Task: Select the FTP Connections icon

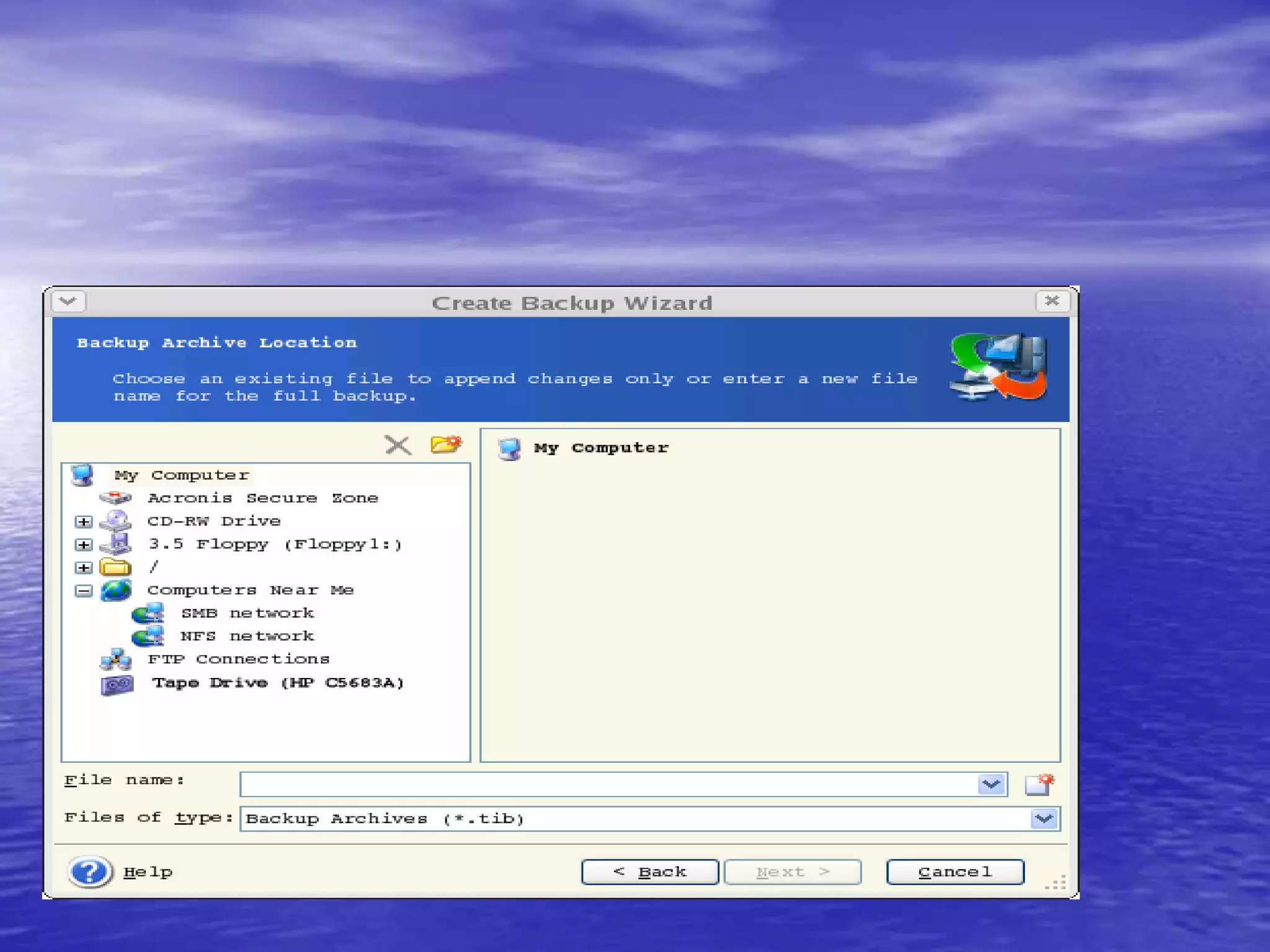Action: pos(116,659)
